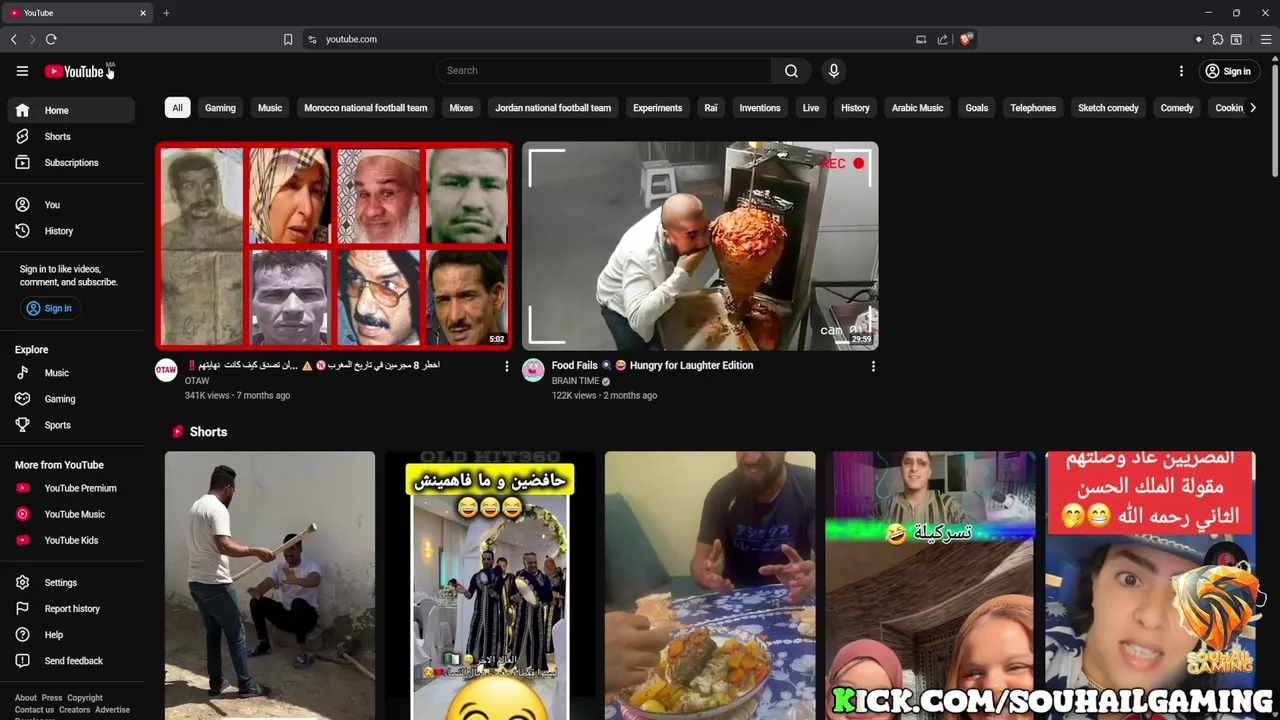
Task: Select the Arabic Music chip
Action: 917,108
